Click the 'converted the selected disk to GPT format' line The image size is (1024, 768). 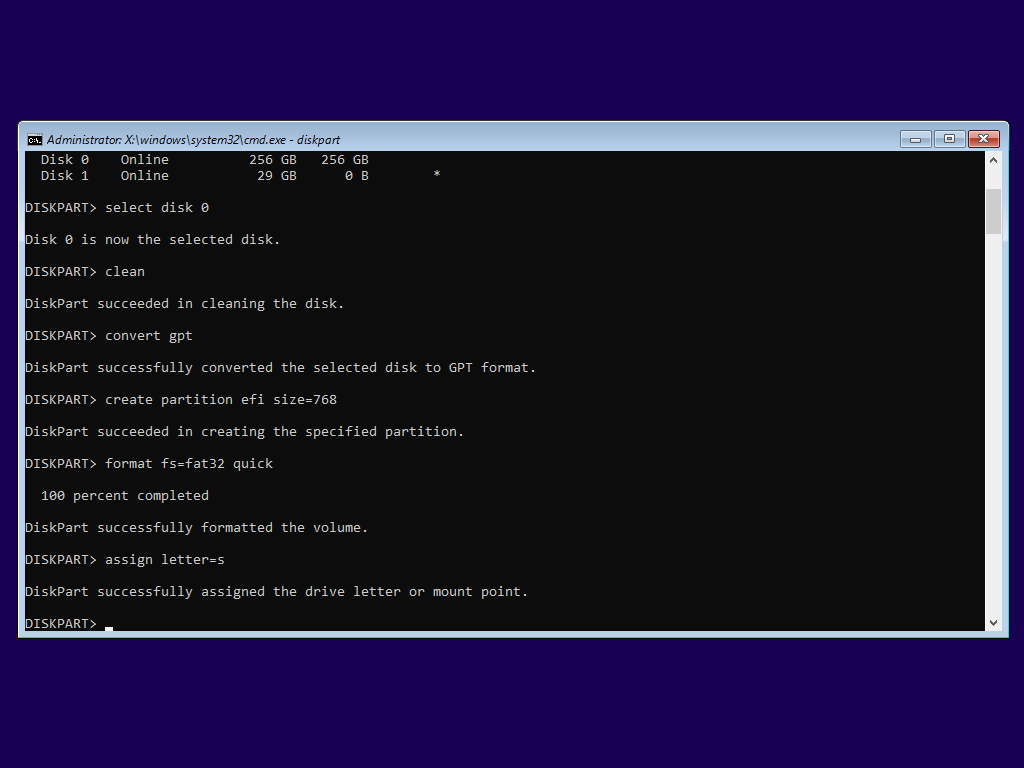280,368
